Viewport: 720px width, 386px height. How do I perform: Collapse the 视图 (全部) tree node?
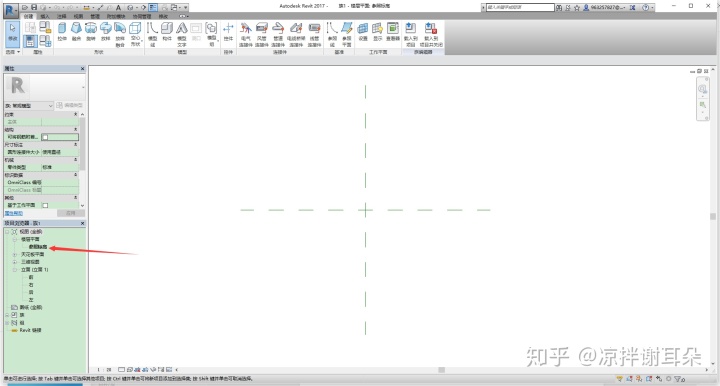pos(7,232)
